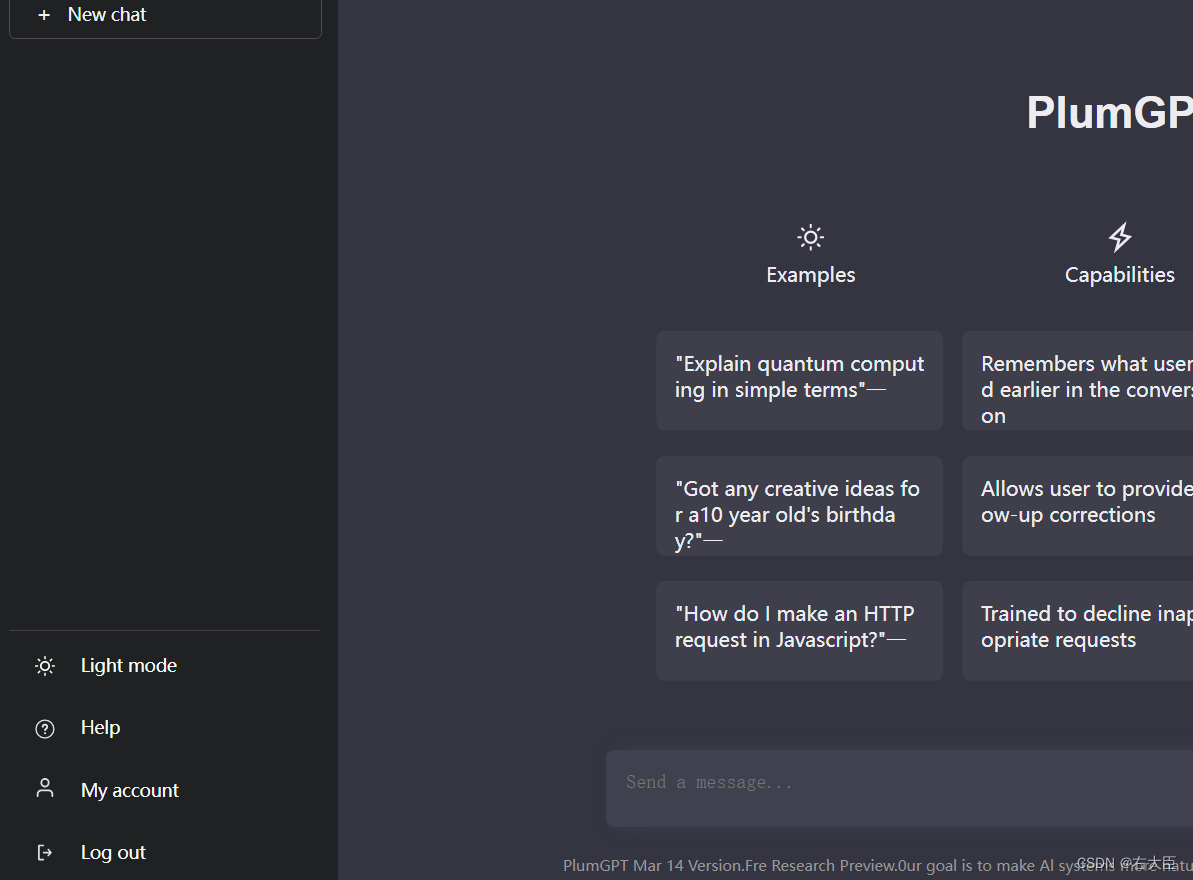
Task: Focus the Send a message input field
Action: click(899, 789)
